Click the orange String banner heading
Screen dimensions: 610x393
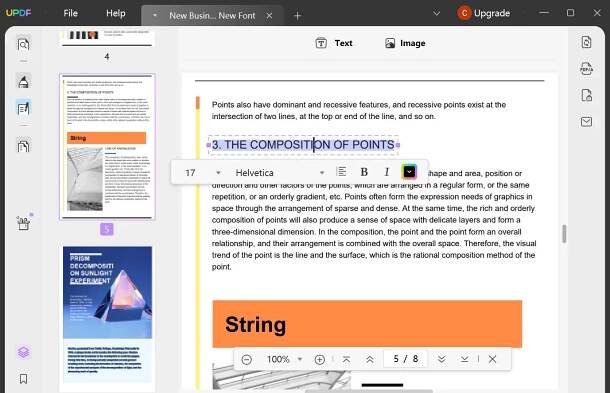coord(367,324)
